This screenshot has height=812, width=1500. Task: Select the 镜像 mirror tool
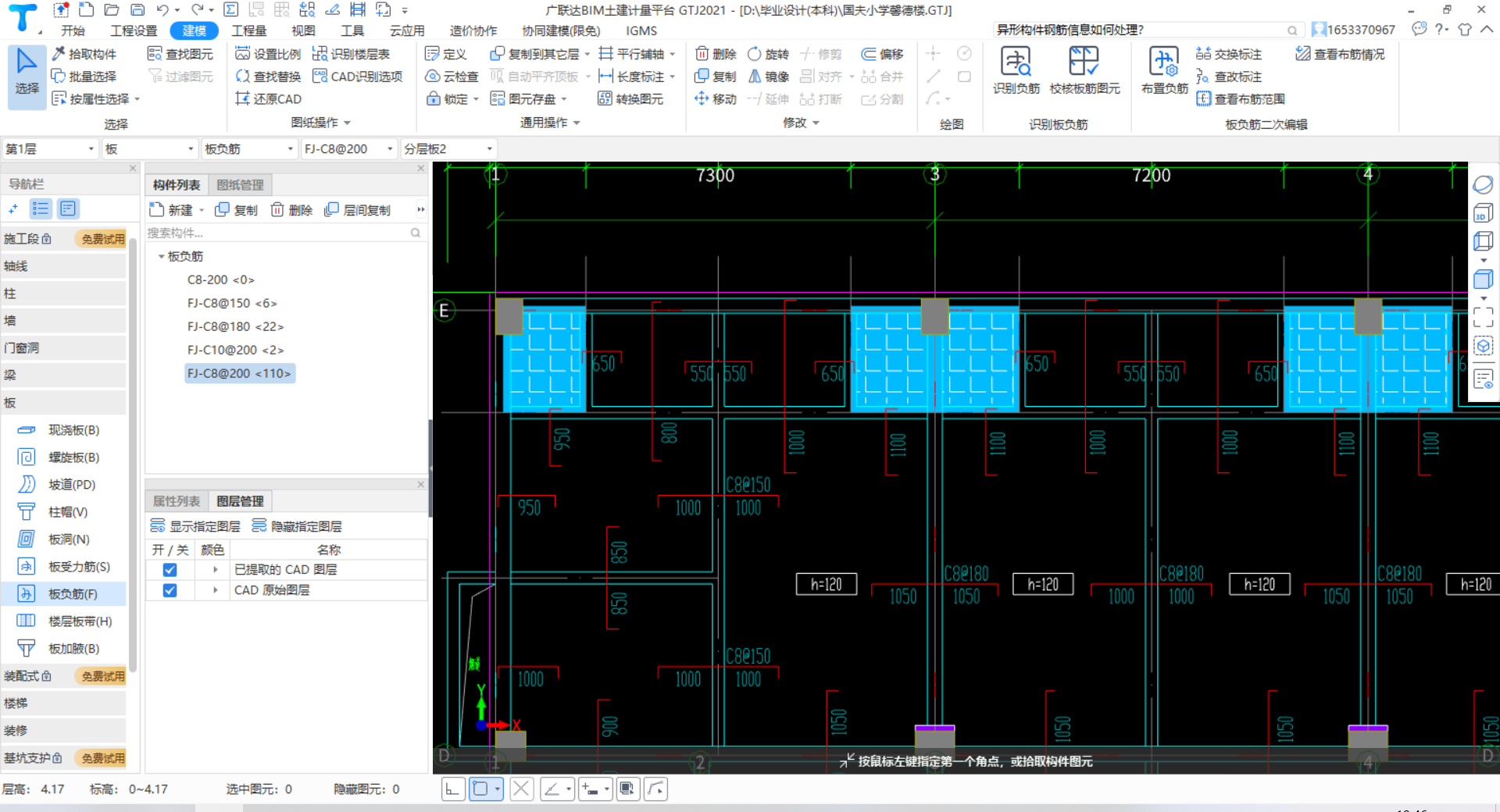(769, 77)
